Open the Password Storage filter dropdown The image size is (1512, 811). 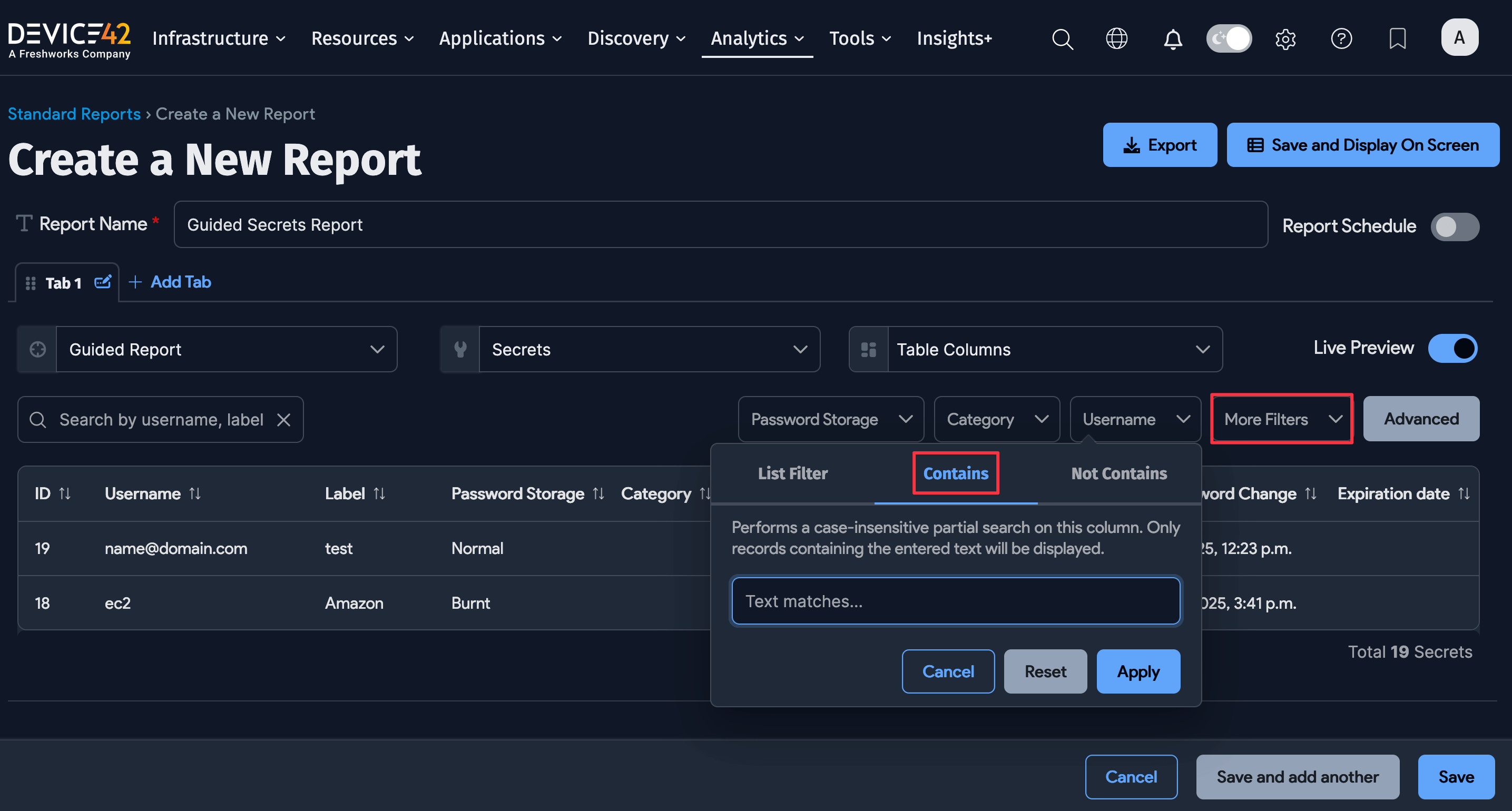click(x=830, y=419)
